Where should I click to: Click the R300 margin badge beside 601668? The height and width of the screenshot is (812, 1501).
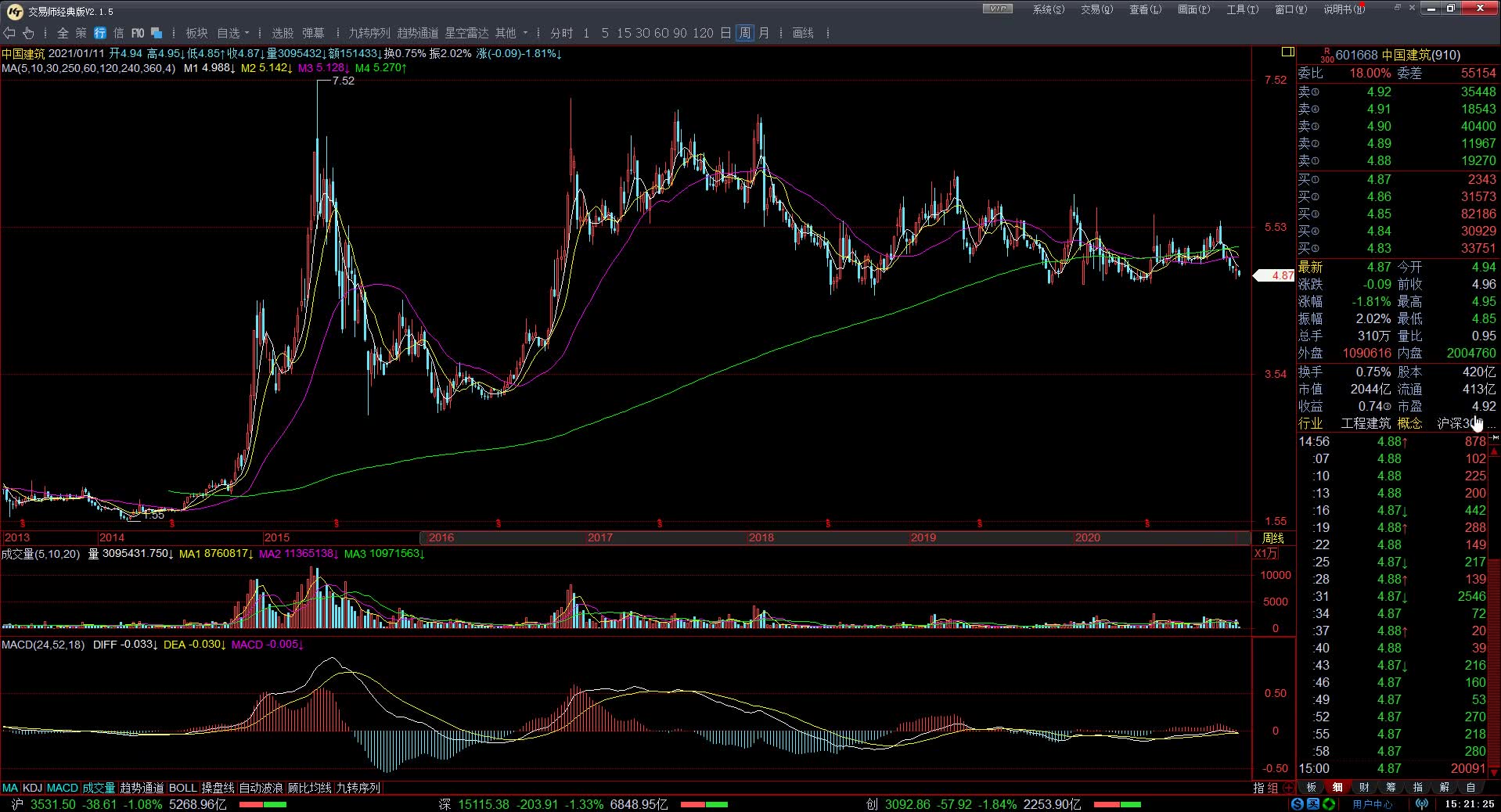(x=1326, y=56)
